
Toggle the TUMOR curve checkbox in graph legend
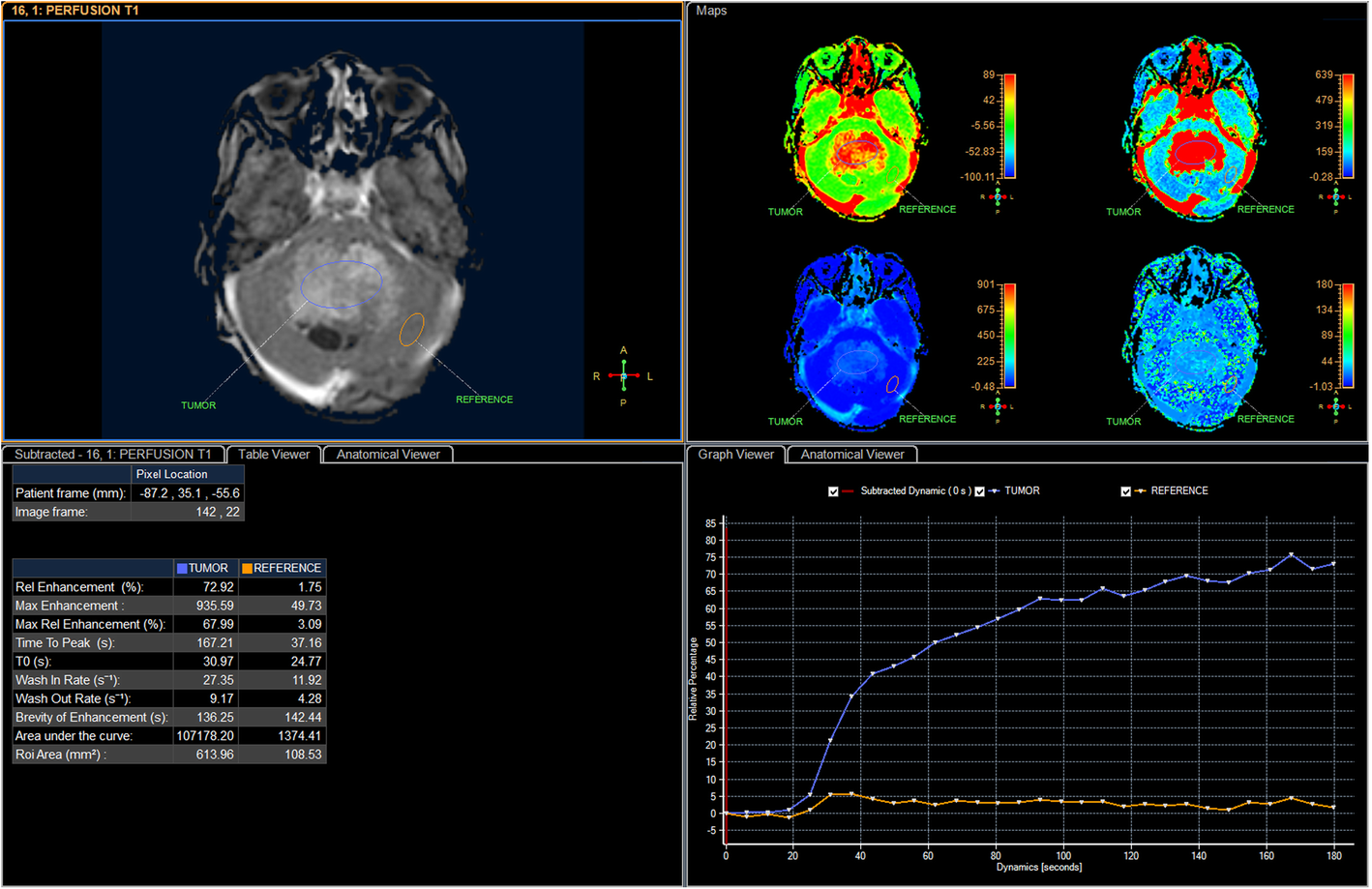[979, 491]
